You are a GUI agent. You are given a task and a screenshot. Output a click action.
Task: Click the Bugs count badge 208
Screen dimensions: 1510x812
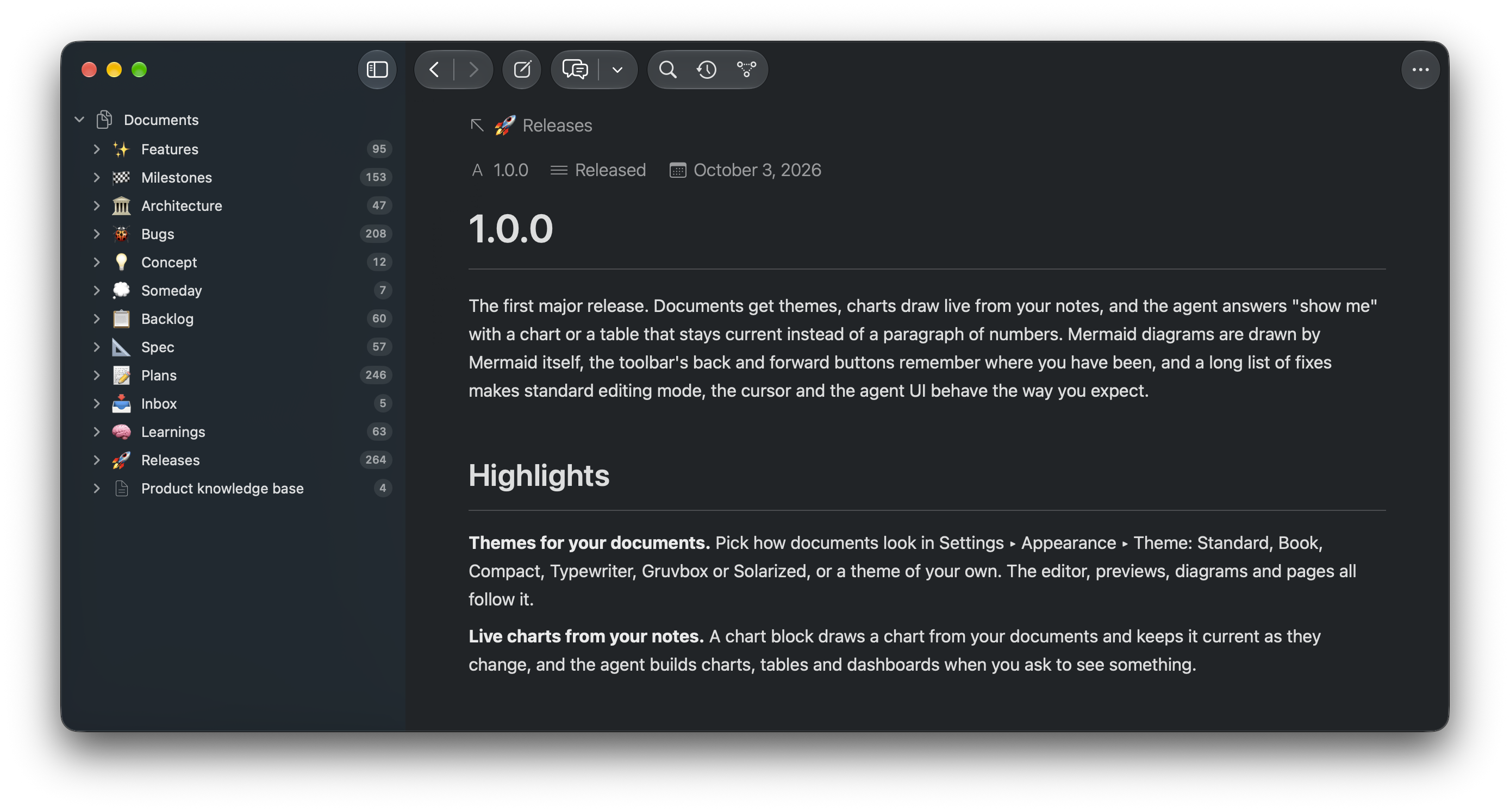coord(375,233)
